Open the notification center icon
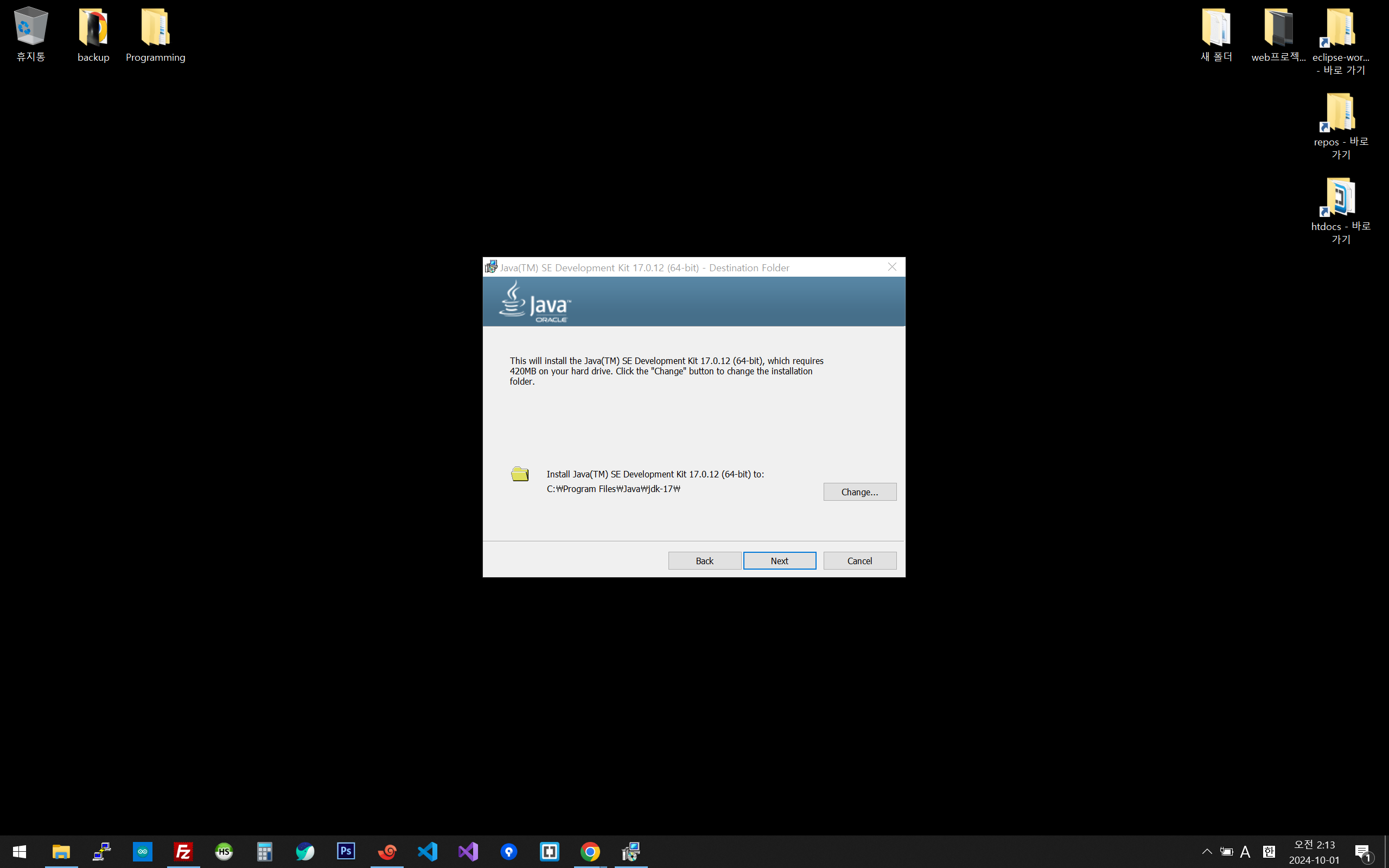The width and height of the screenshot is (1389, 868). (x=1362, y=852)
